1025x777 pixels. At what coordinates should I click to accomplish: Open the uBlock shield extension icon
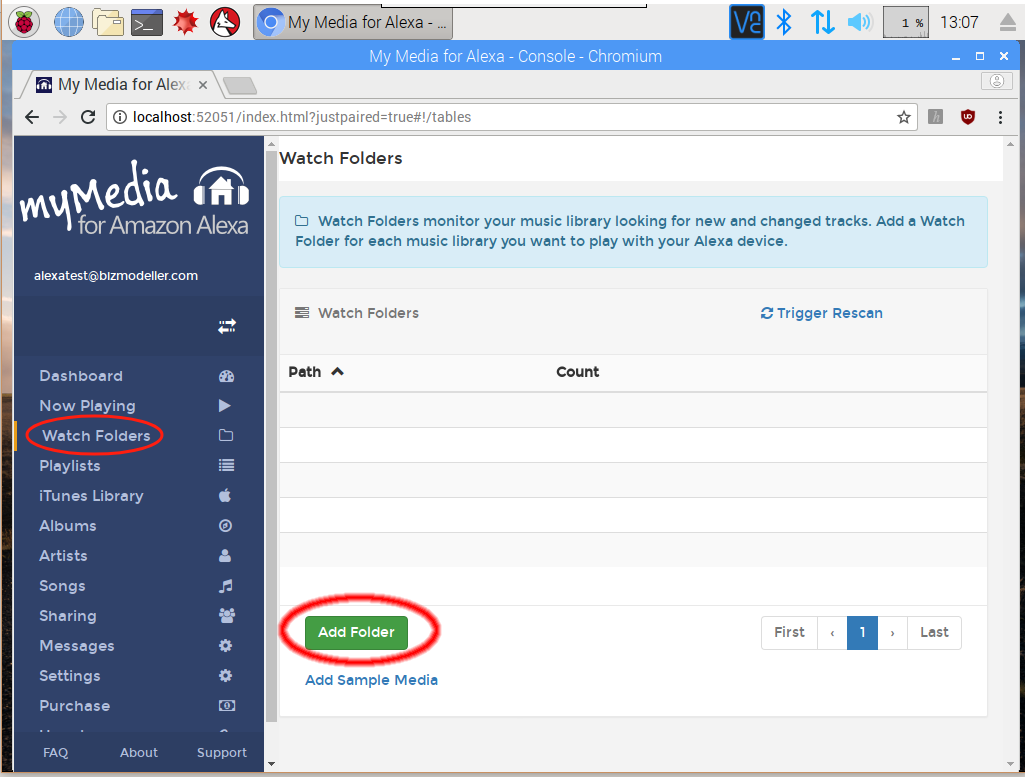click(x=967, y=117)
